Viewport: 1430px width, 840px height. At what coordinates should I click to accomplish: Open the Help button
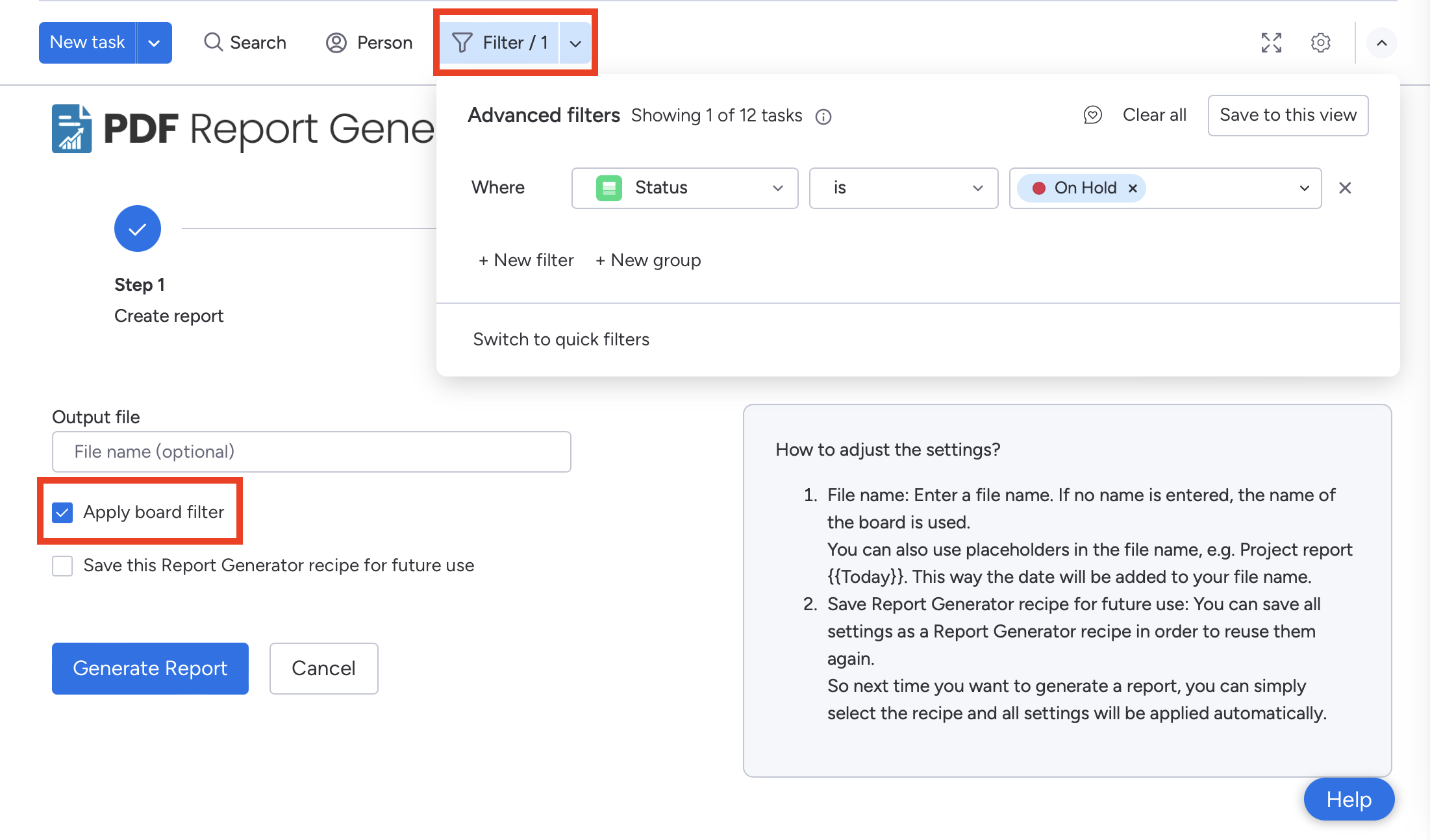[1349, 800]
